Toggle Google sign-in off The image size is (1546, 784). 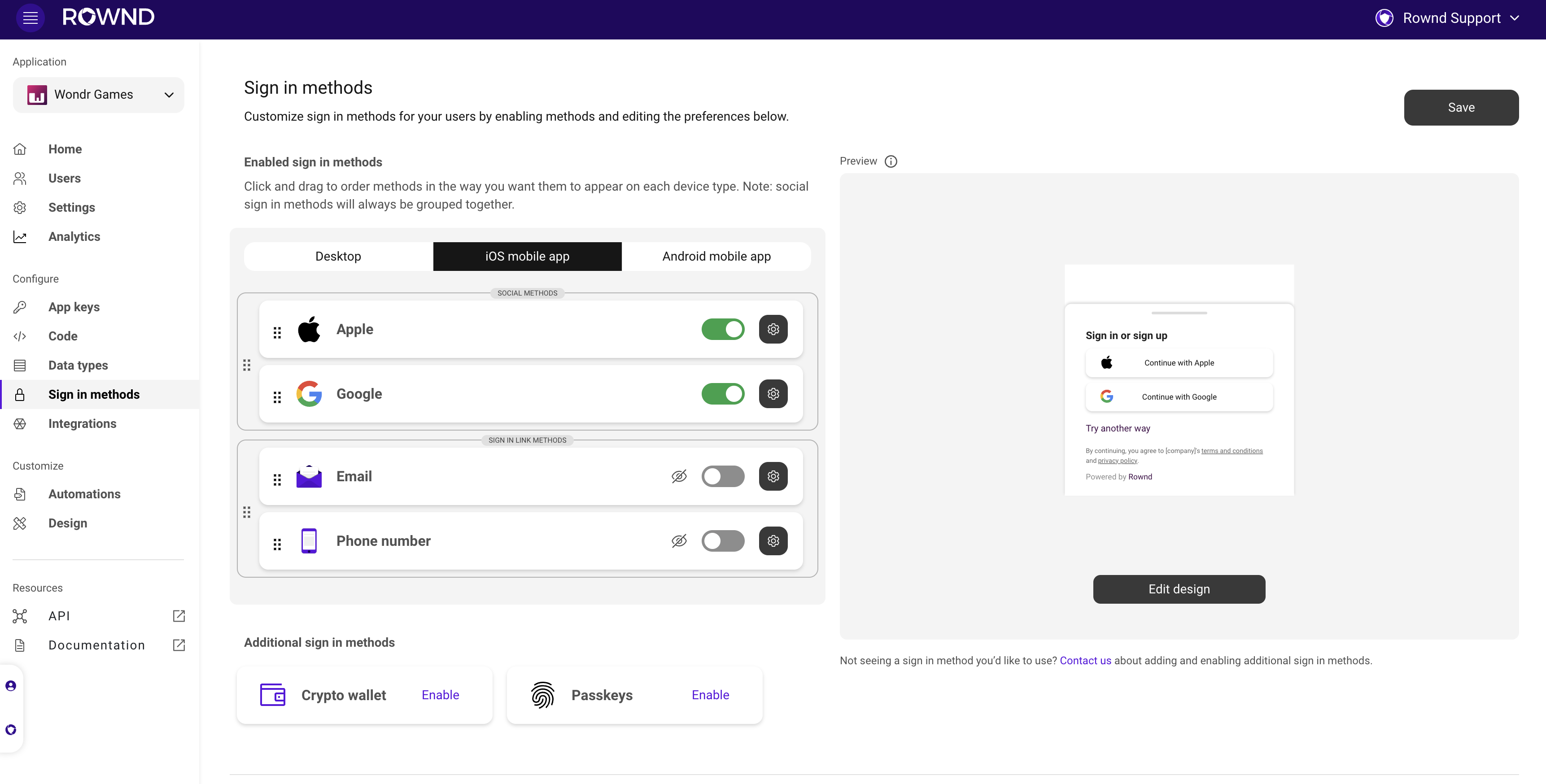tap(723, 393)
